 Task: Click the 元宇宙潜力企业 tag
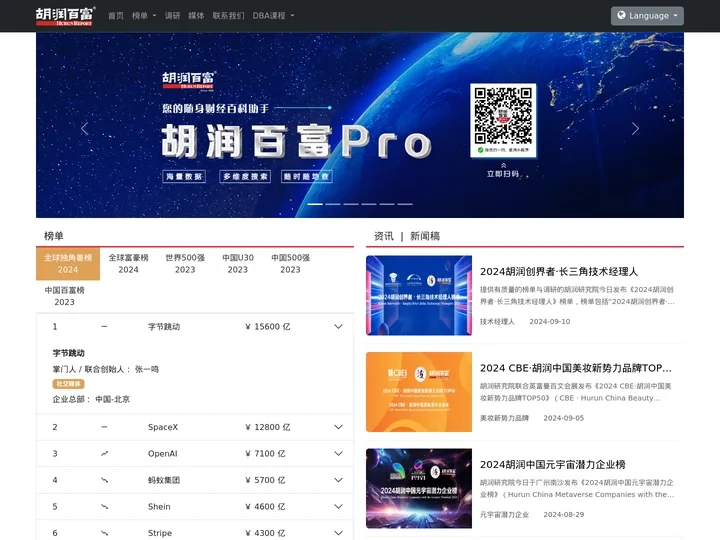[x=504, y=514]
